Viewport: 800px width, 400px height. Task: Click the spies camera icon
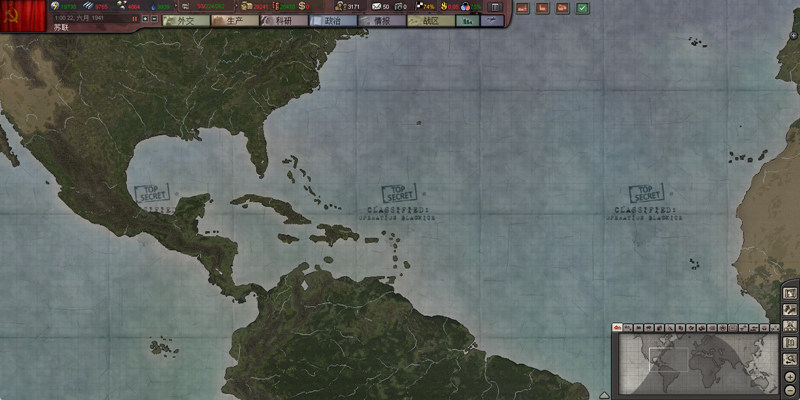click(x=399, y=7)
